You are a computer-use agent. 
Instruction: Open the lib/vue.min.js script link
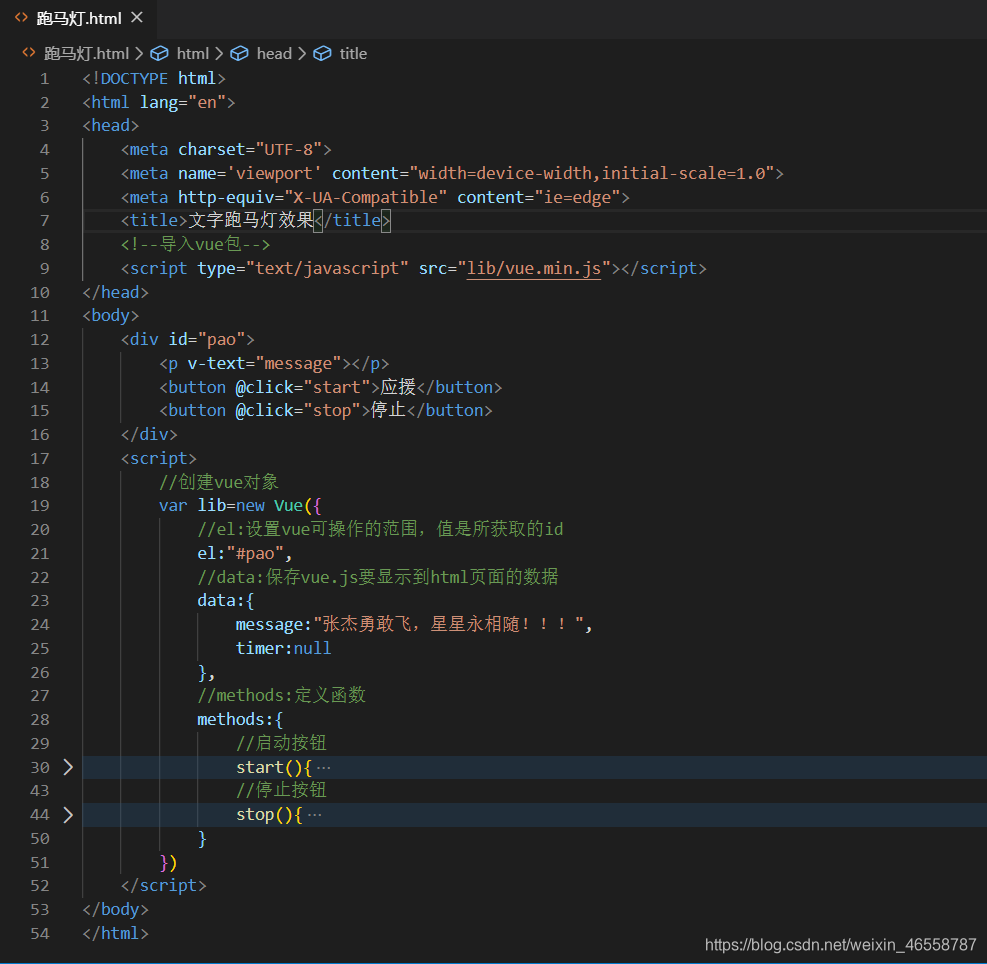(x=534, y=269)
